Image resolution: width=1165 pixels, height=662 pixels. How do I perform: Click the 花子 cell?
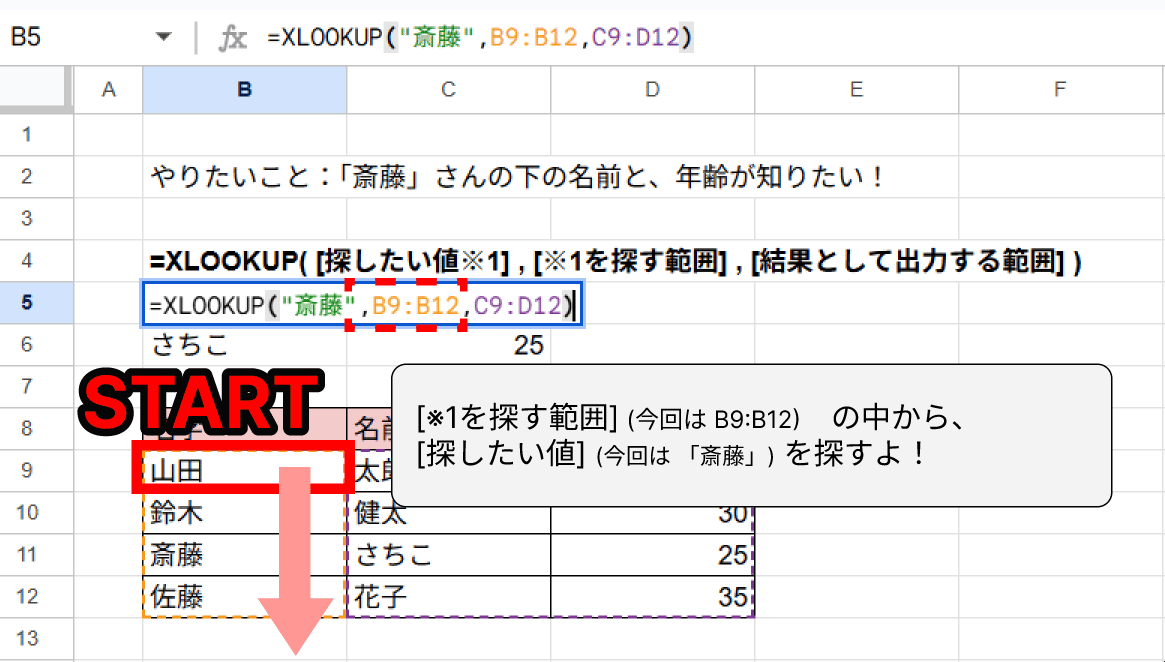[x=448, y=597]
